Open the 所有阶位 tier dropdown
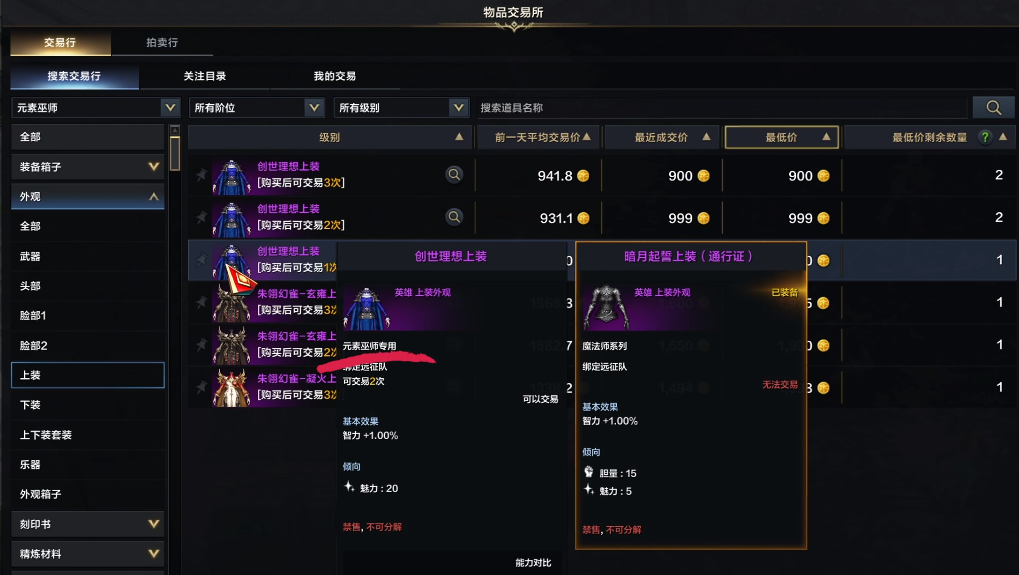This screenshot has height=575, width=1019. (257, 108)
